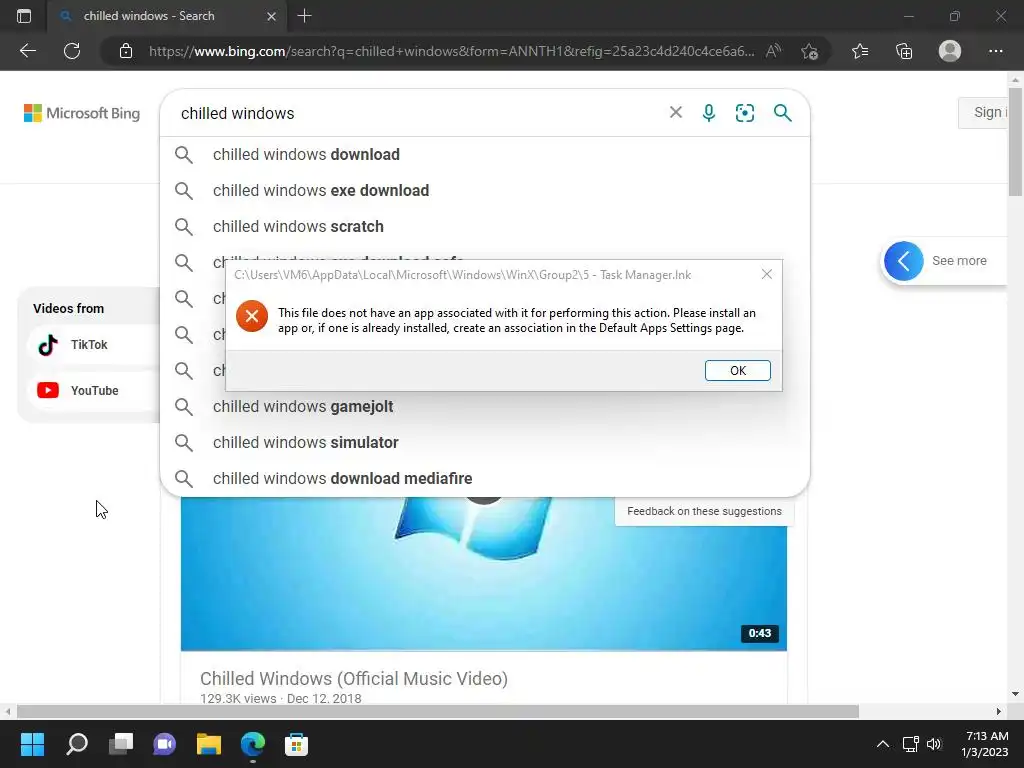This screenshot has height=768, width=1024.
Task: Open network status tray icon
Action: 910,744
